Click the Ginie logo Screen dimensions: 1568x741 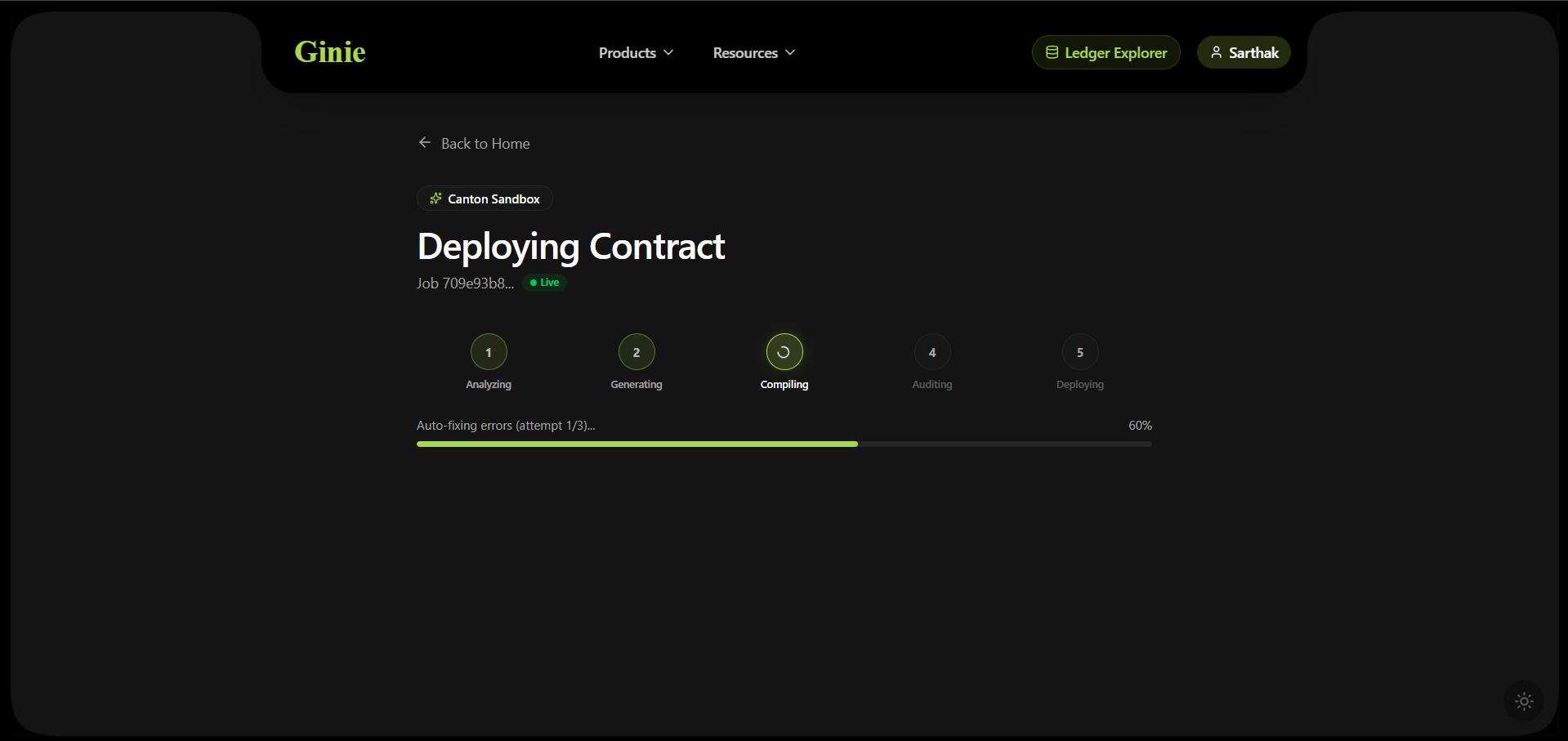point(330,52)
